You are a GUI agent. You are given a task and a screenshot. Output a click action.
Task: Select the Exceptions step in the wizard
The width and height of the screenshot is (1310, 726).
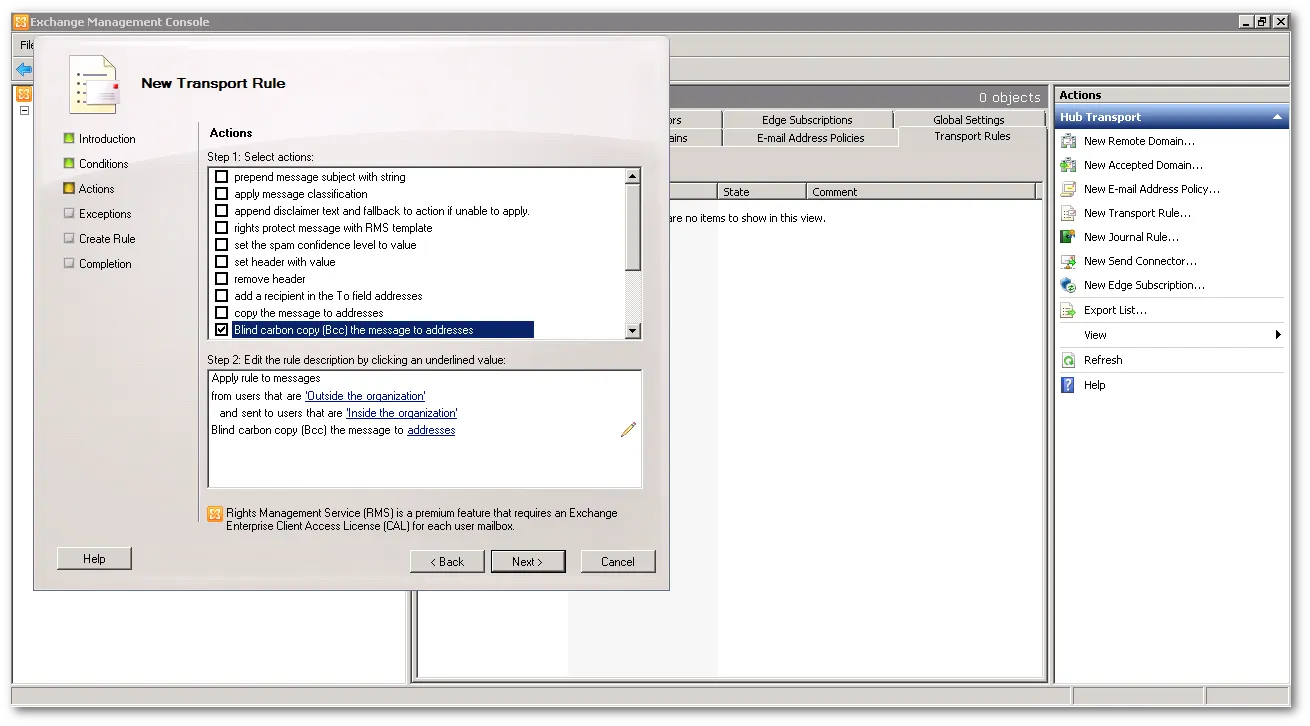[x=103, y=213]
